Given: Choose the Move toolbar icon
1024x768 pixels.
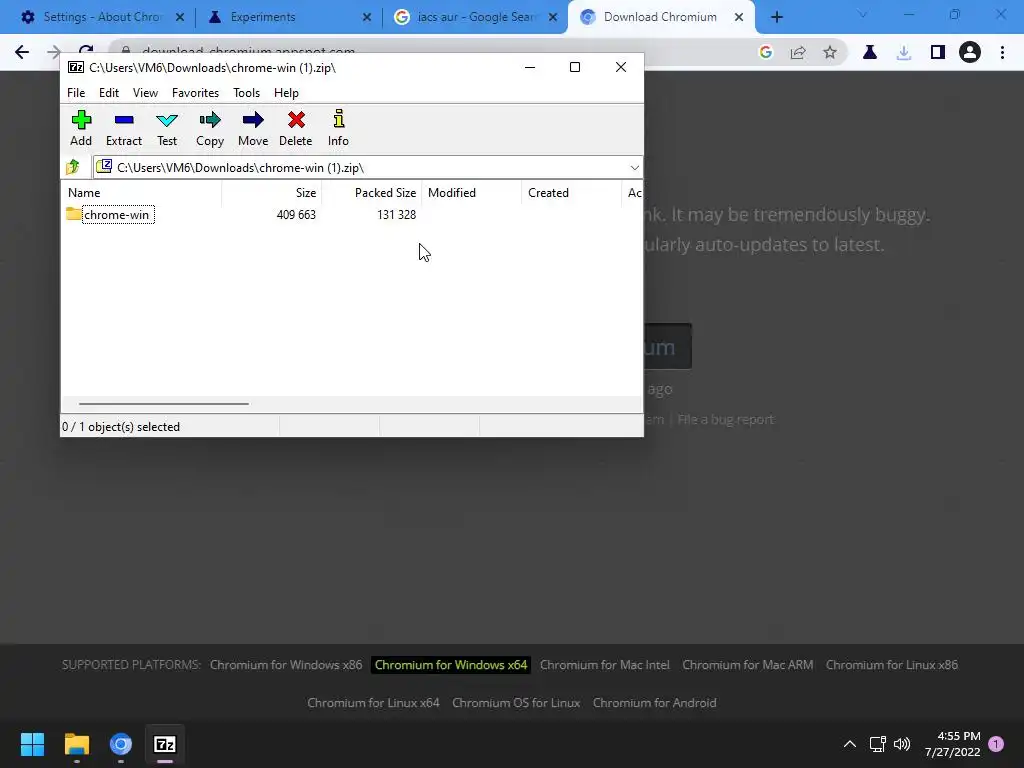Looking at the screenshot, I should click(253, 128).
